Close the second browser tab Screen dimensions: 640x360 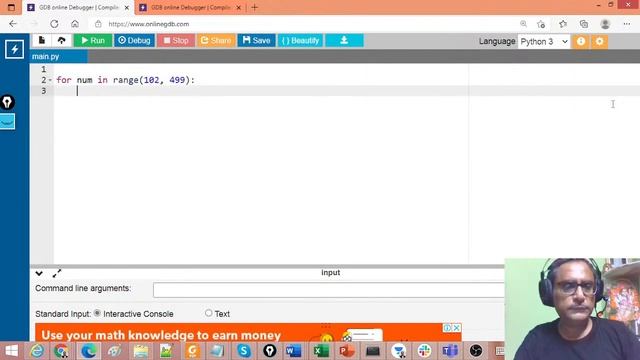click(x=239, y=8)
